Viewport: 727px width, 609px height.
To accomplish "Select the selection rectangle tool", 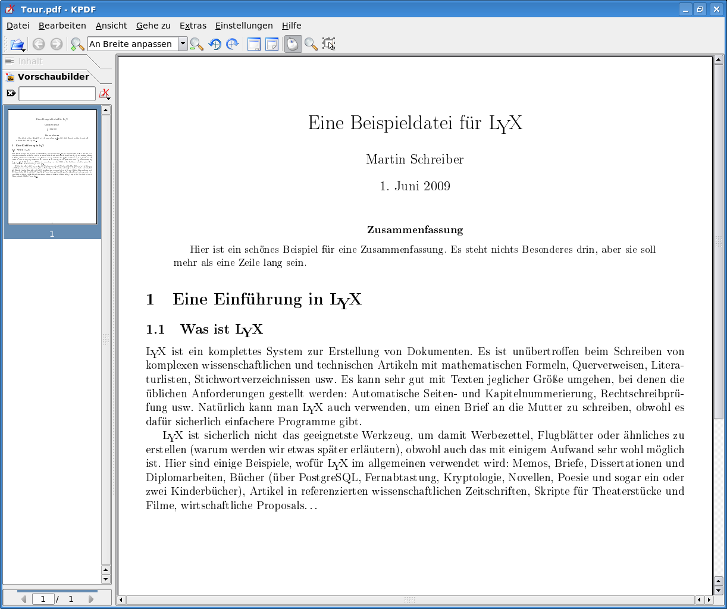I will (329, 44).
